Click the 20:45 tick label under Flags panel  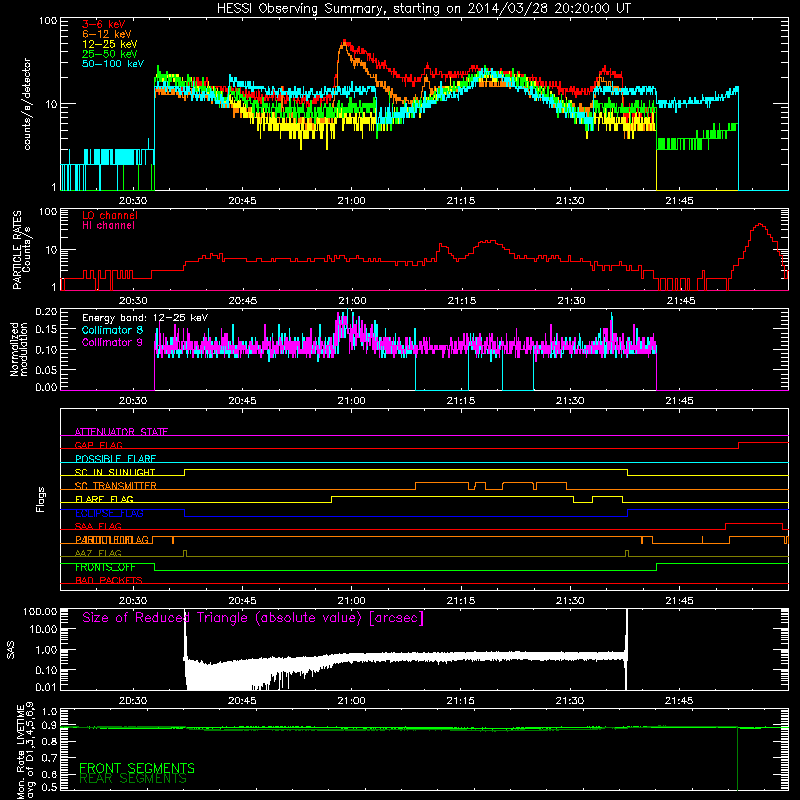[242, 601]
